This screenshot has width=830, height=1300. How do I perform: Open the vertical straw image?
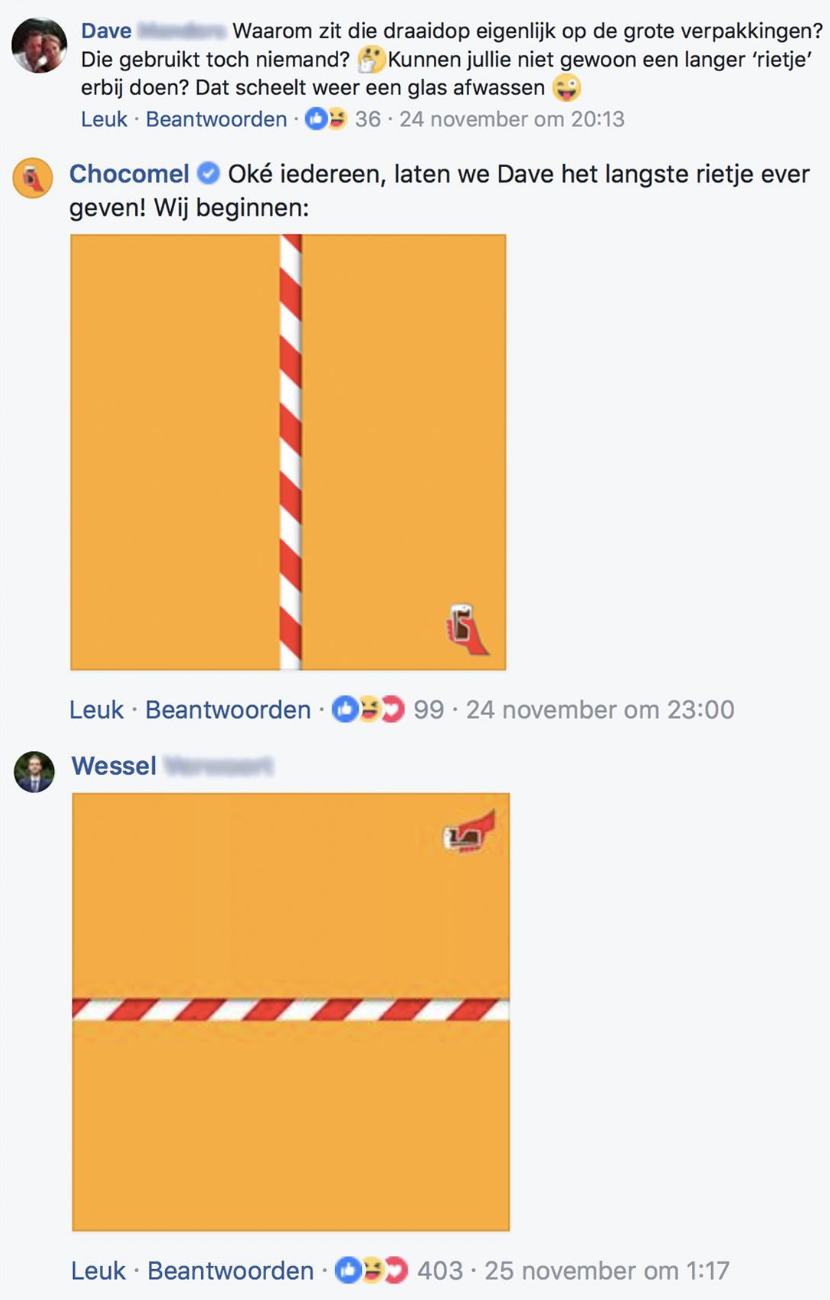288,452
